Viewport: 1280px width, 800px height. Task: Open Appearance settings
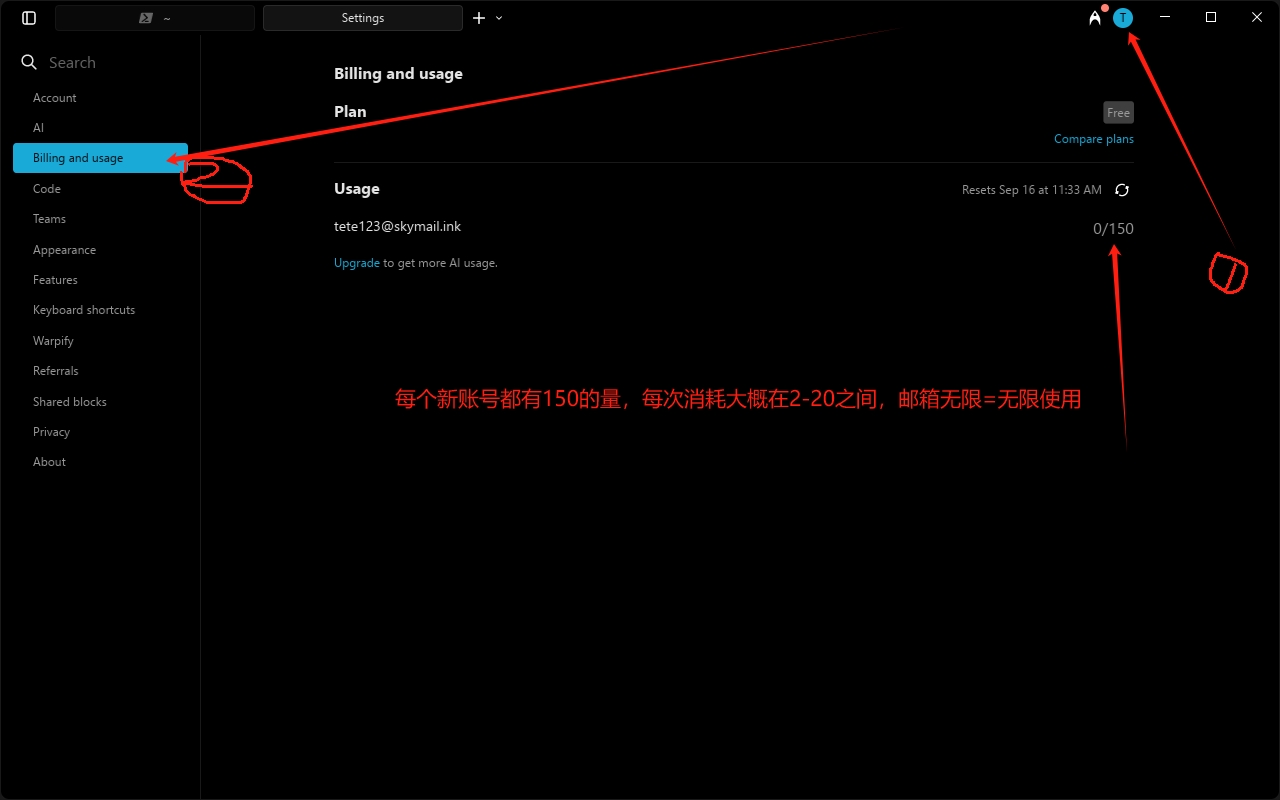coord(64,250)
